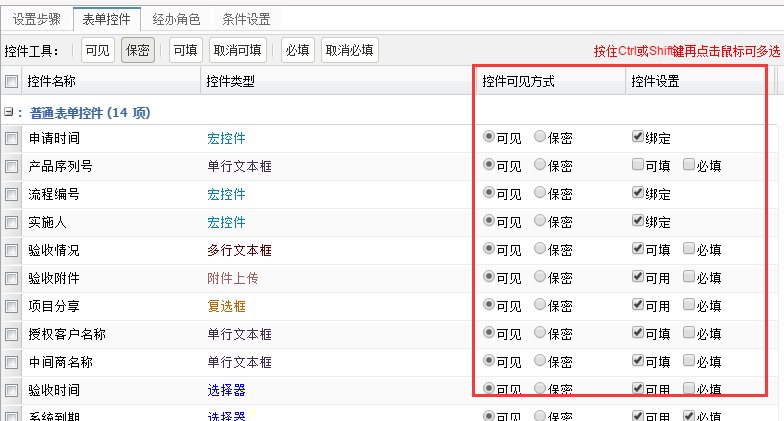Switch to the 设置步骤 tab
Screen dimensions: 784x421
tap(37, 18)
